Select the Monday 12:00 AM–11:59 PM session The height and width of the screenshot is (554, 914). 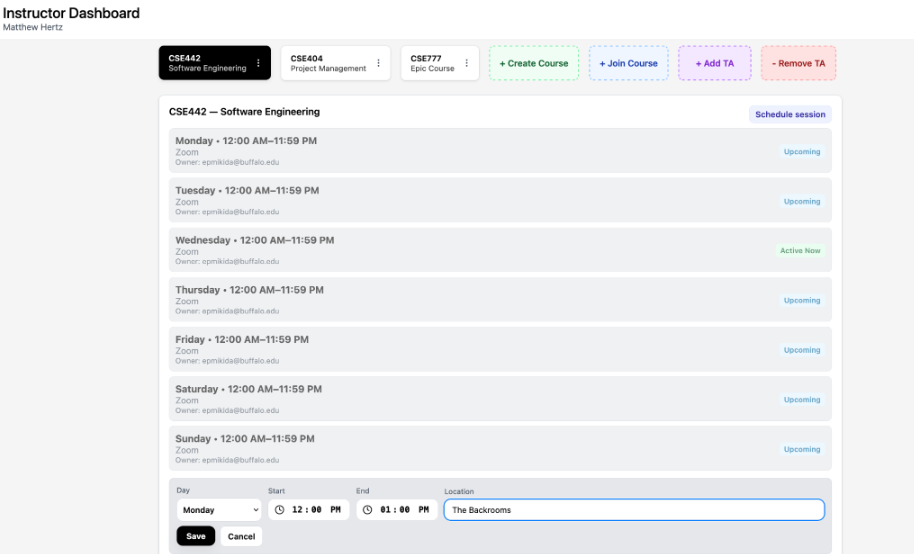pyautogui.click(x=500, y=151)
